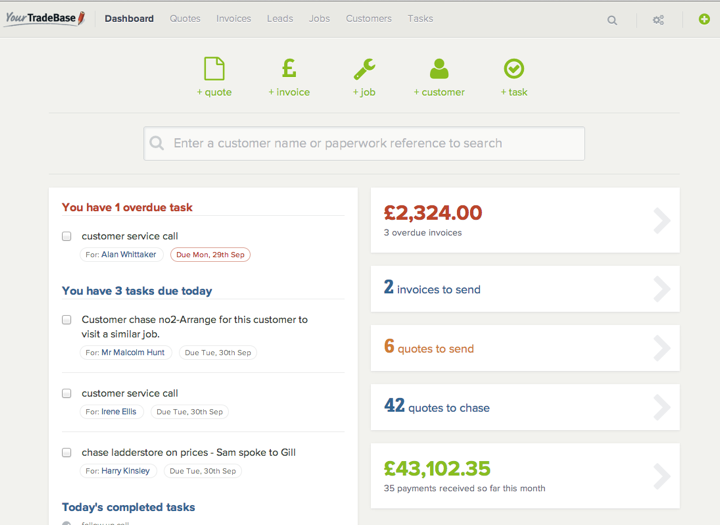
Task: Click the 42 quotes to chase text
Action: [x=437, y=406]
